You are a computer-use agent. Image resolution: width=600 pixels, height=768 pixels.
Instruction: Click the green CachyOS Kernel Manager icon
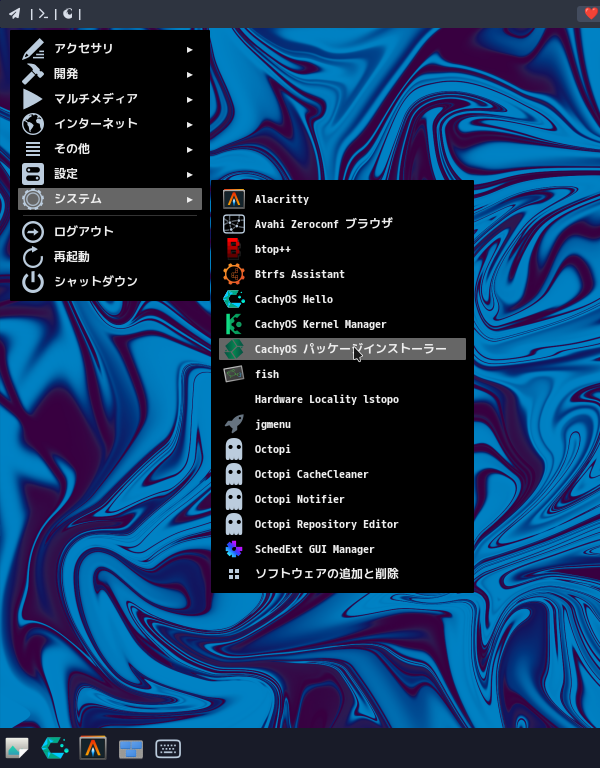tap(234, 324)
